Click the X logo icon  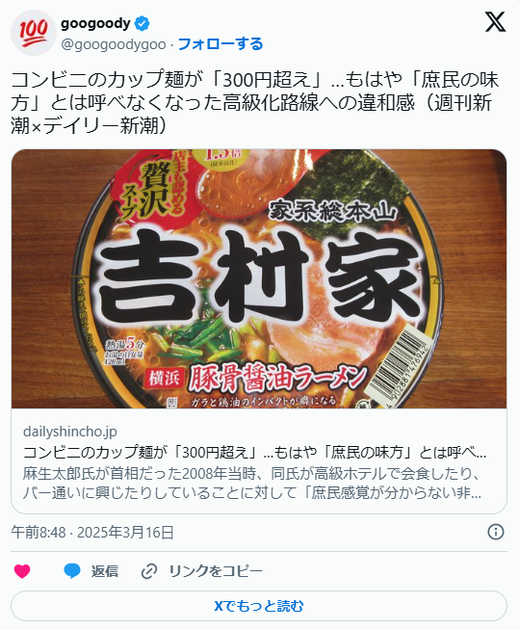tap(495, 22)
